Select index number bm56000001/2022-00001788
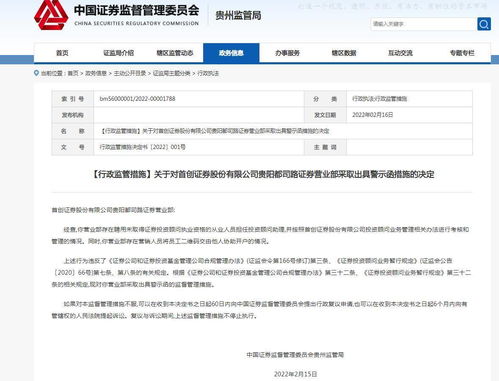The width and height of the screenshot is (499, 381). point(137,99)
